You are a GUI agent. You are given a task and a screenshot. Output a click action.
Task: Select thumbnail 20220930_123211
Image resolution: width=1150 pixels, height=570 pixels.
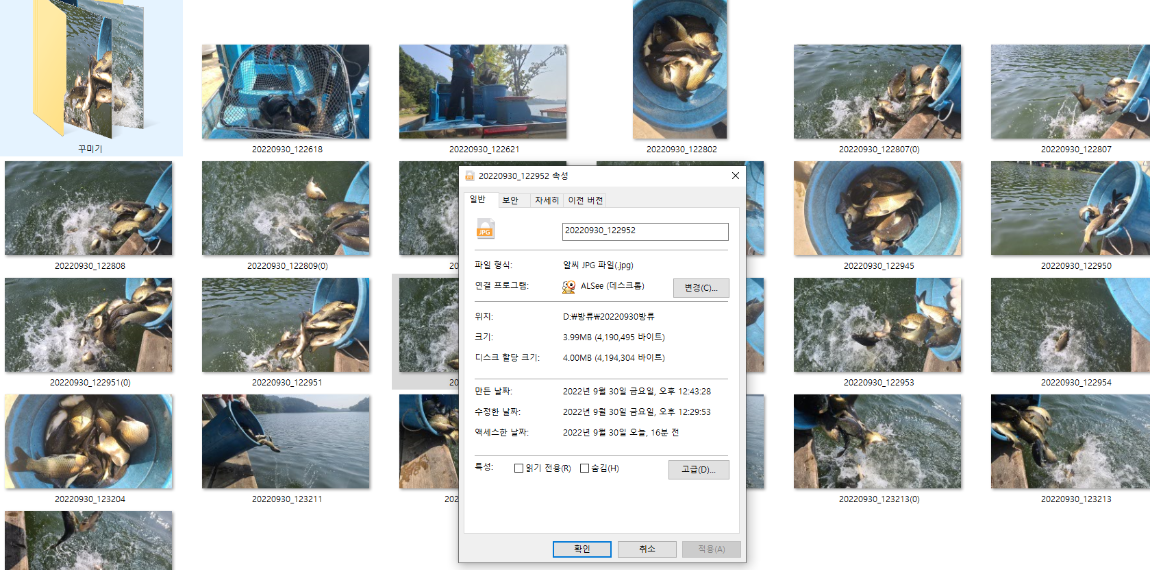286,442
